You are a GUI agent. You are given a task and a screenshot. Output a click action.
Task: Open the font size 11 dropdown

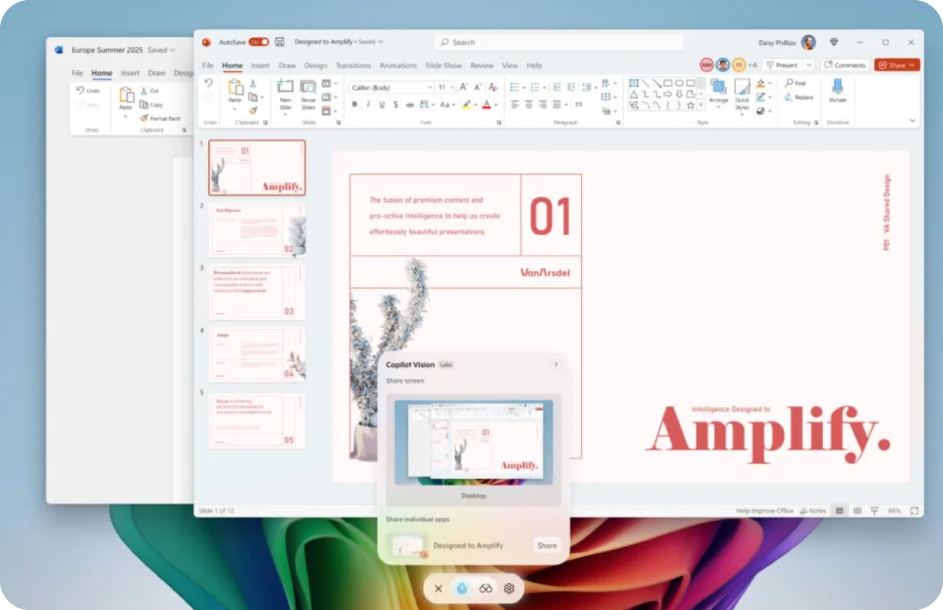452,88
